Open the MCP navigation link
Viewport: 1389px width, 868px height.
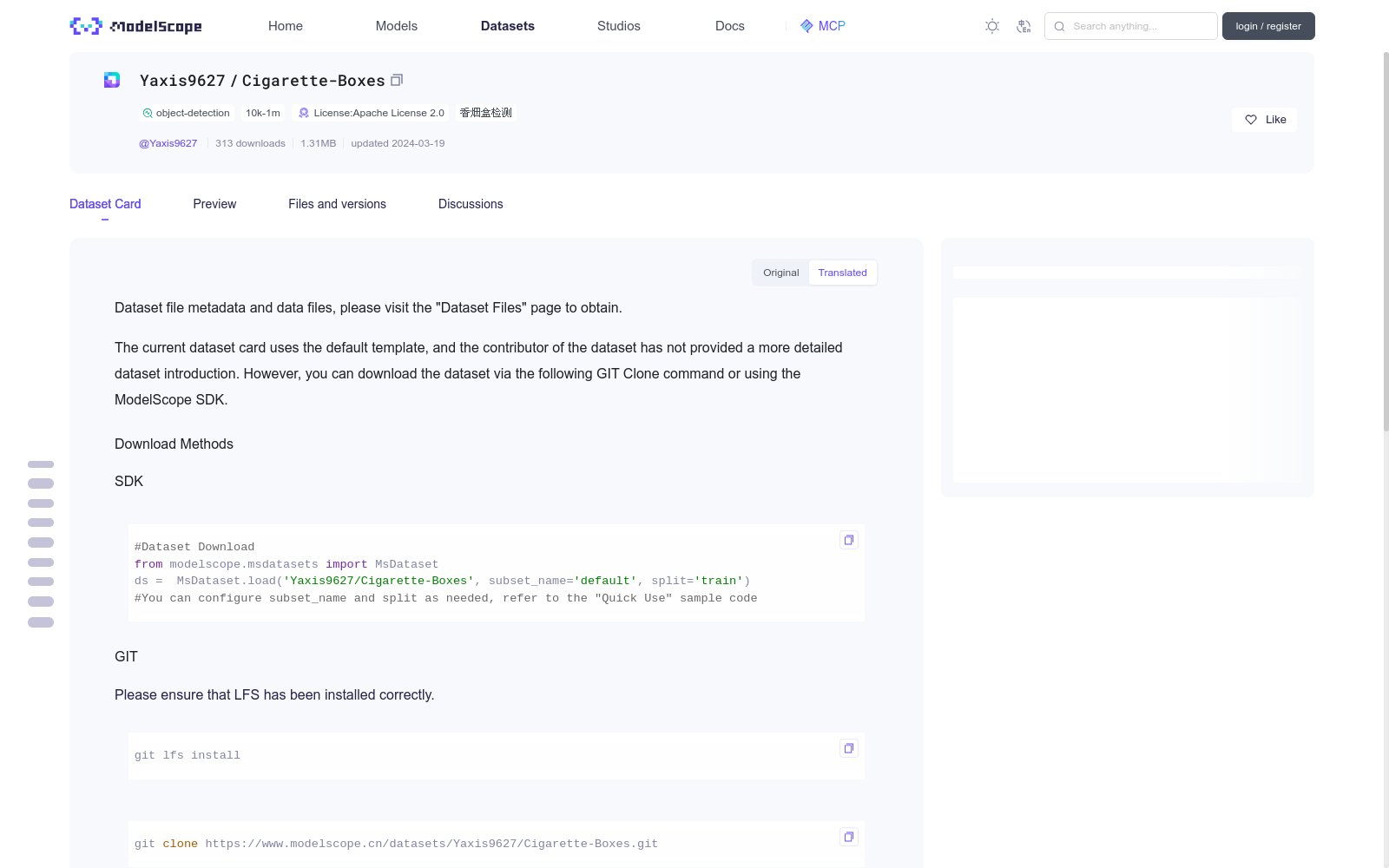[822, 26]
